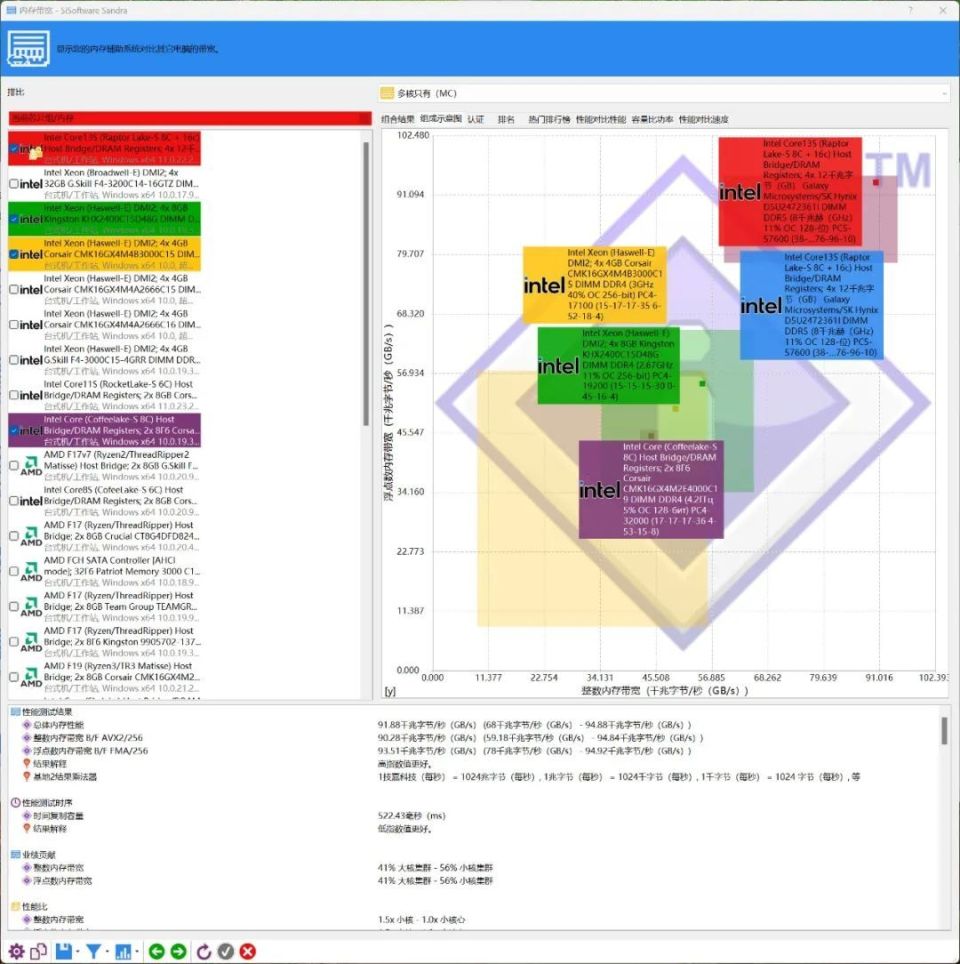Click the memory module icon in blue header

[28, 49]
